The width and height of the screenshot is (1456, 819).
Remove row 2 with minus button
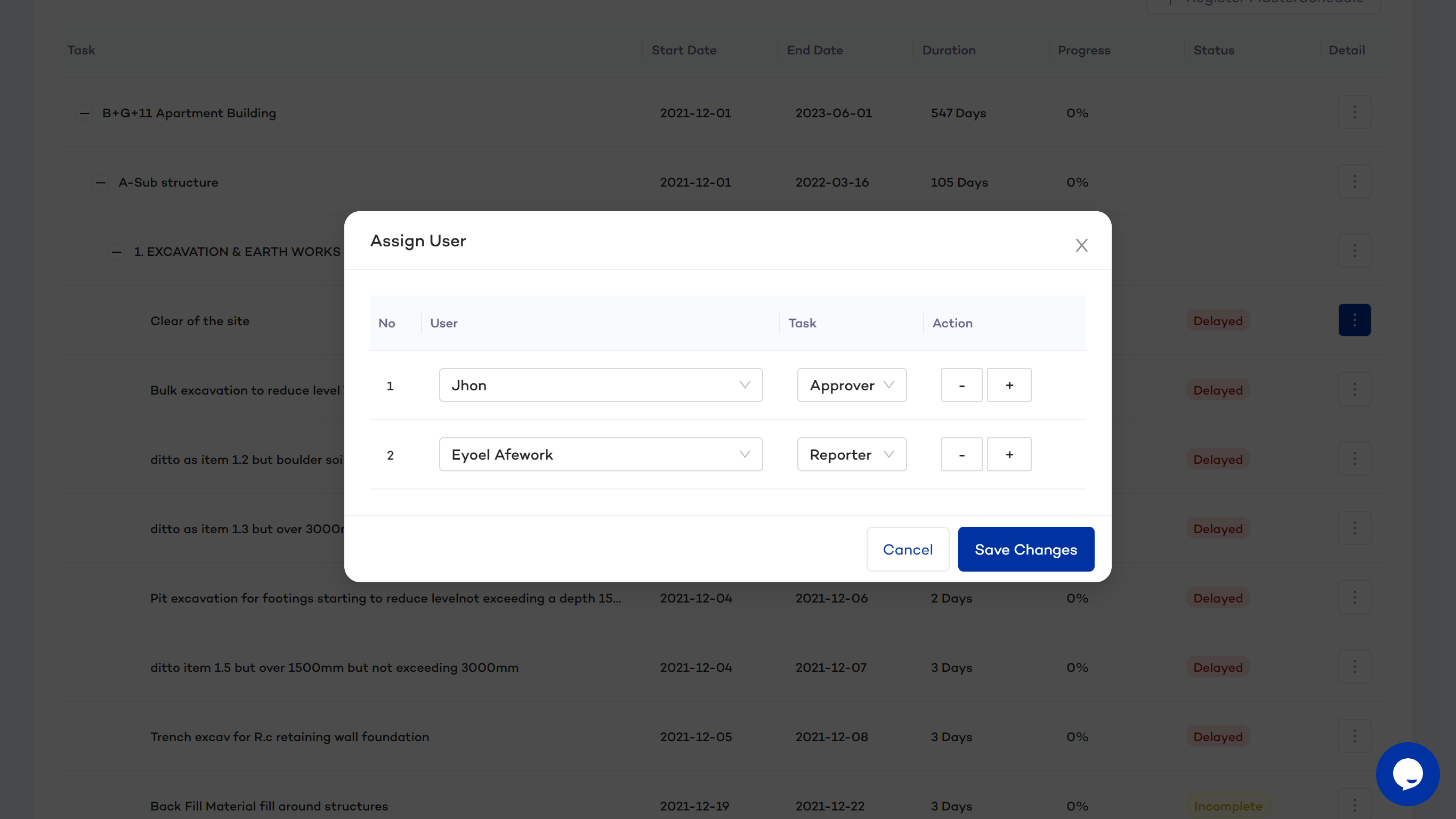point(961,454)
